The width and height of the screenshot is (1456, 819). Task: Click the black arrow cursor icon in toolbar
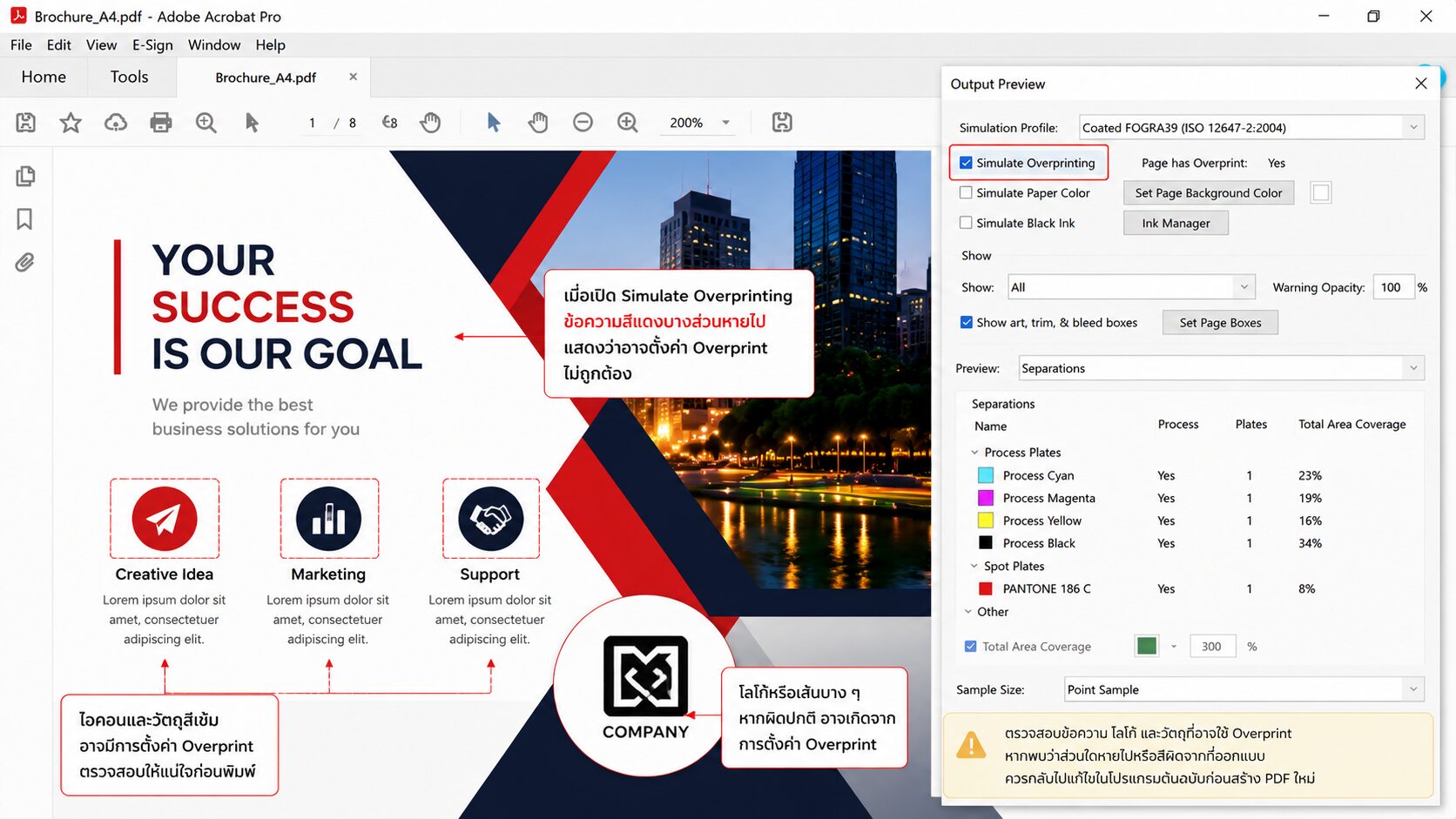(x=252, y=123)
